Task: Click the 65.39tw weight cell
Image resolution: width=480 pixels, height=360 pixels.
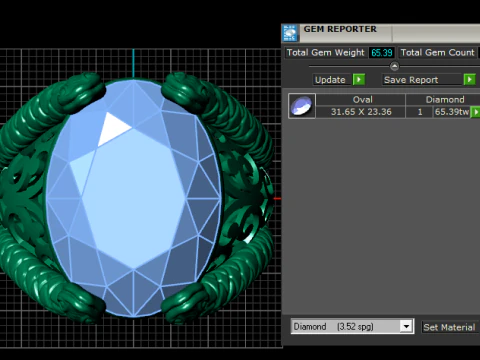Action: [x=452, y=112]
